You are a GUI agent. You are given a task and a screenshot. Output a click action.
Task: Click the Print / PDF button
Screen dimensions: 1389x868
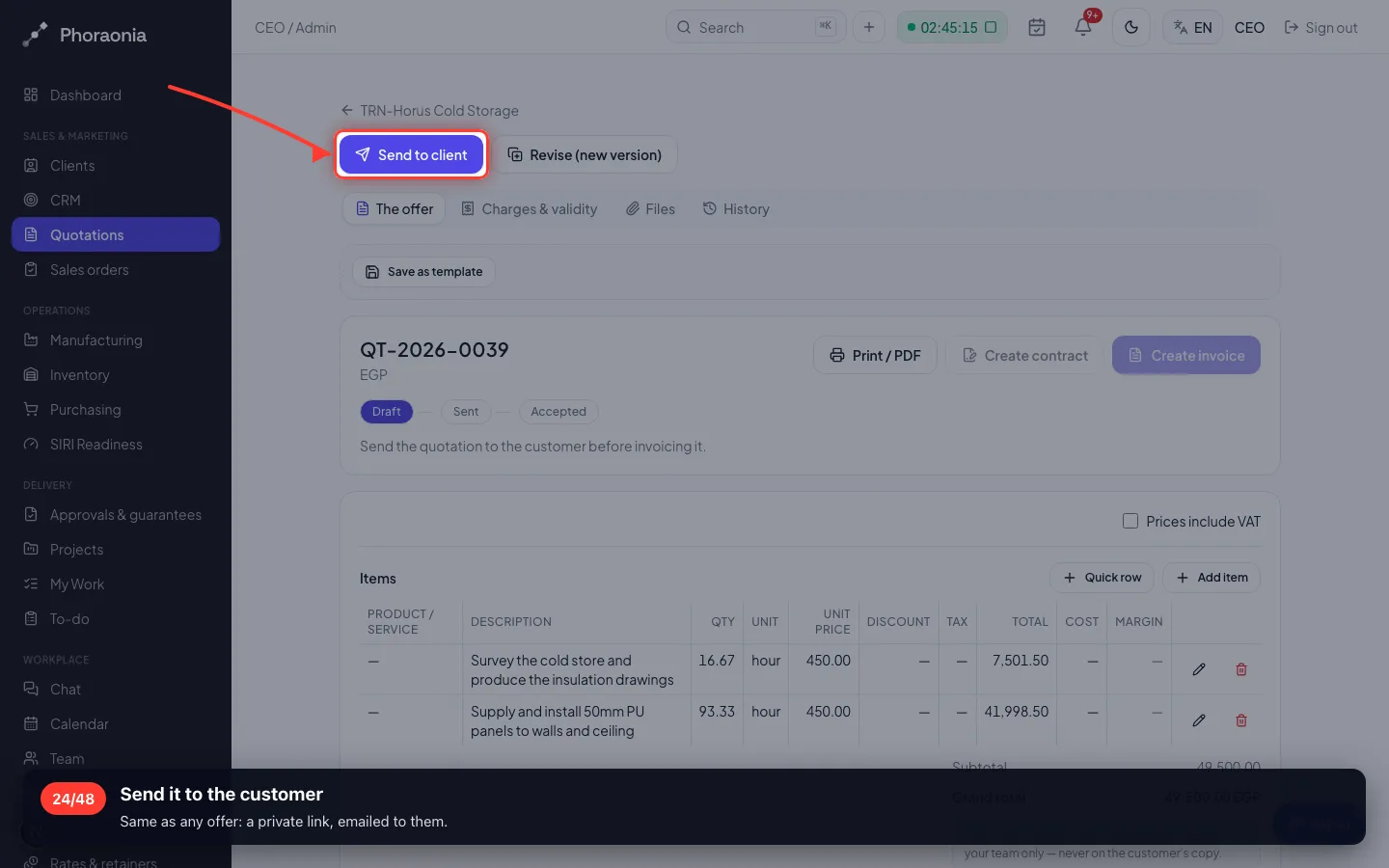coord(875,355)
